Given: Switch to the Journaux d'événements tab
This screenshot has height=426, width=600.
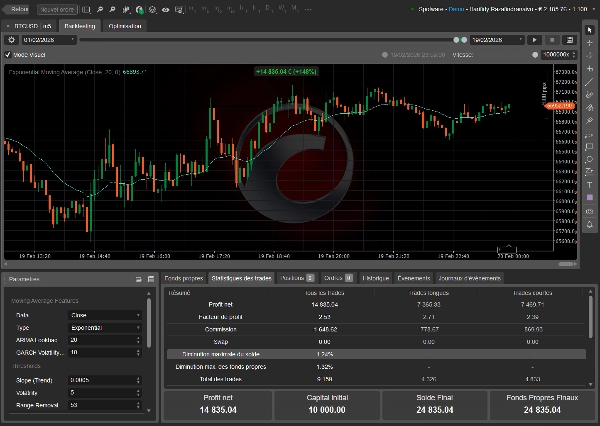Looking at the screenshot, I should 470,278.
